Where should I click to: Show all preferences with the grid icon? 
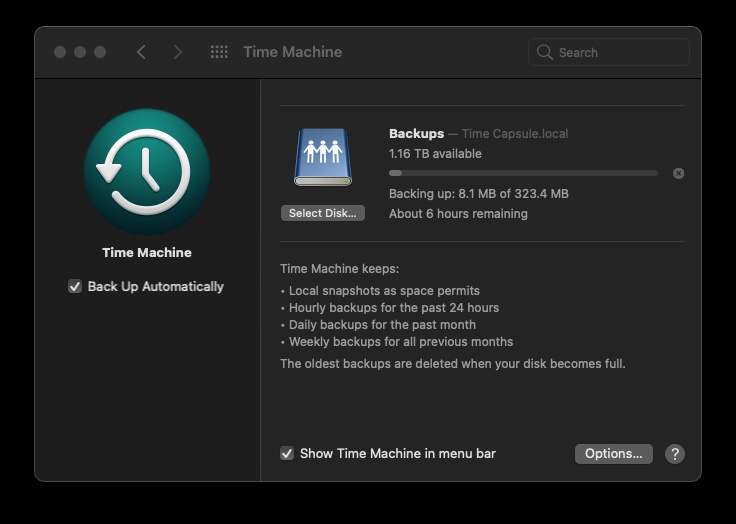219,52
